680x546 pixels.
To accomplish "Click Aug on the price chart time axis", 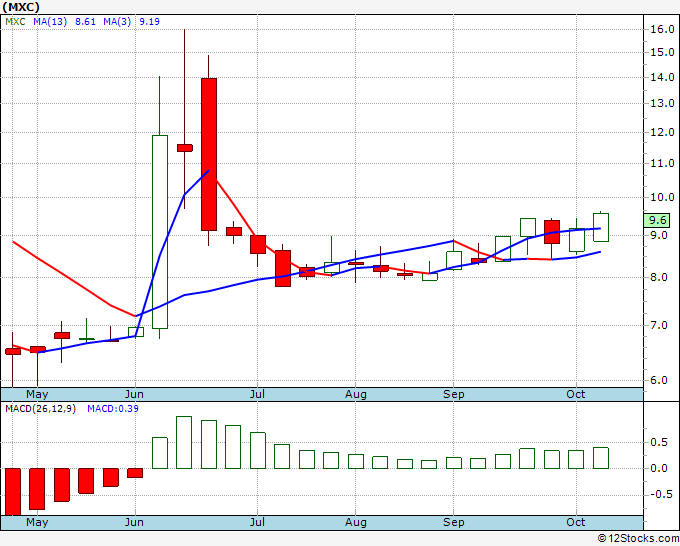I will tap(356, 395).
